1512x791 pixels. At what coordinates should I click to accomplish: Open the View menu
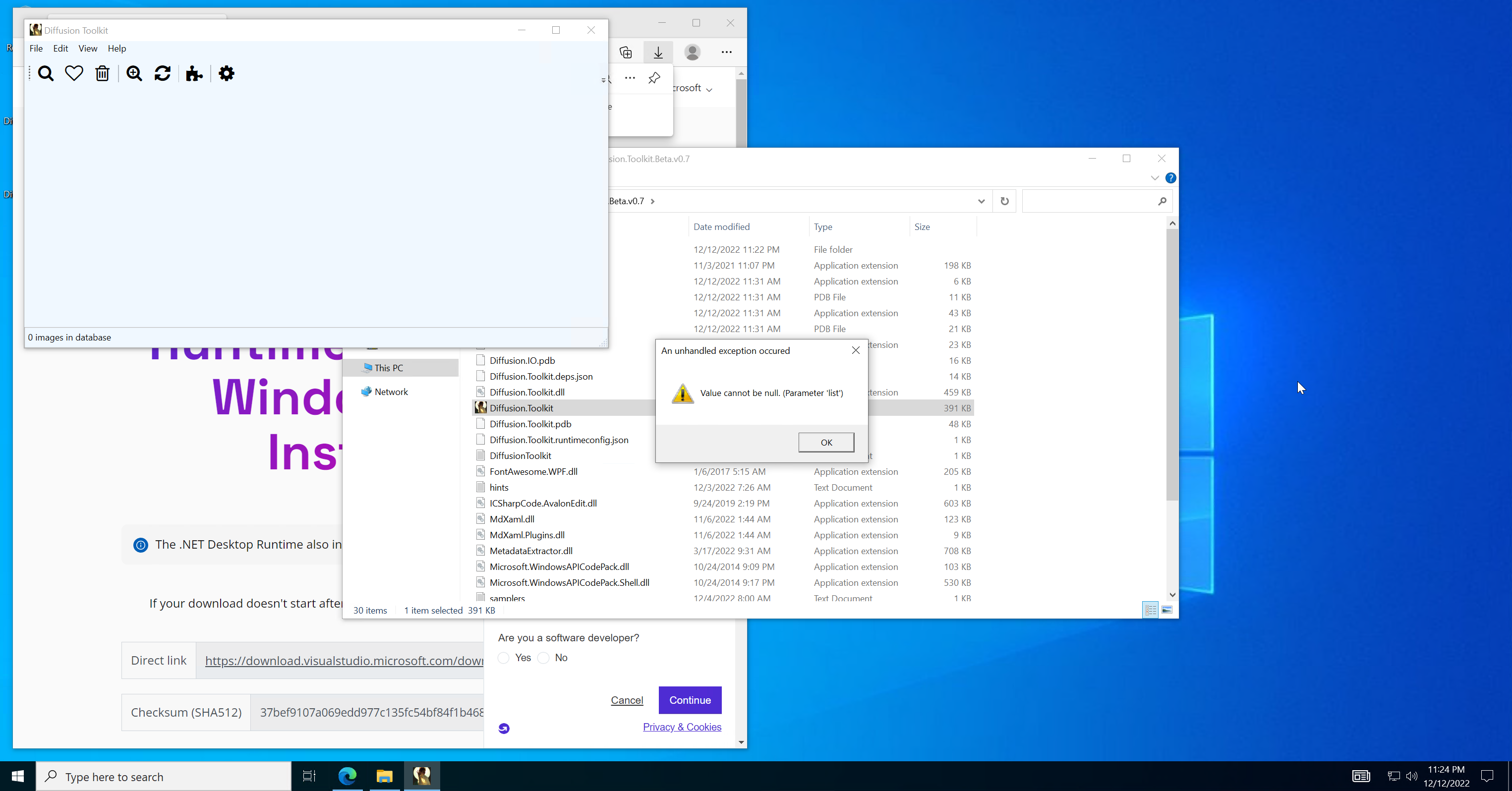click(87, 48)
